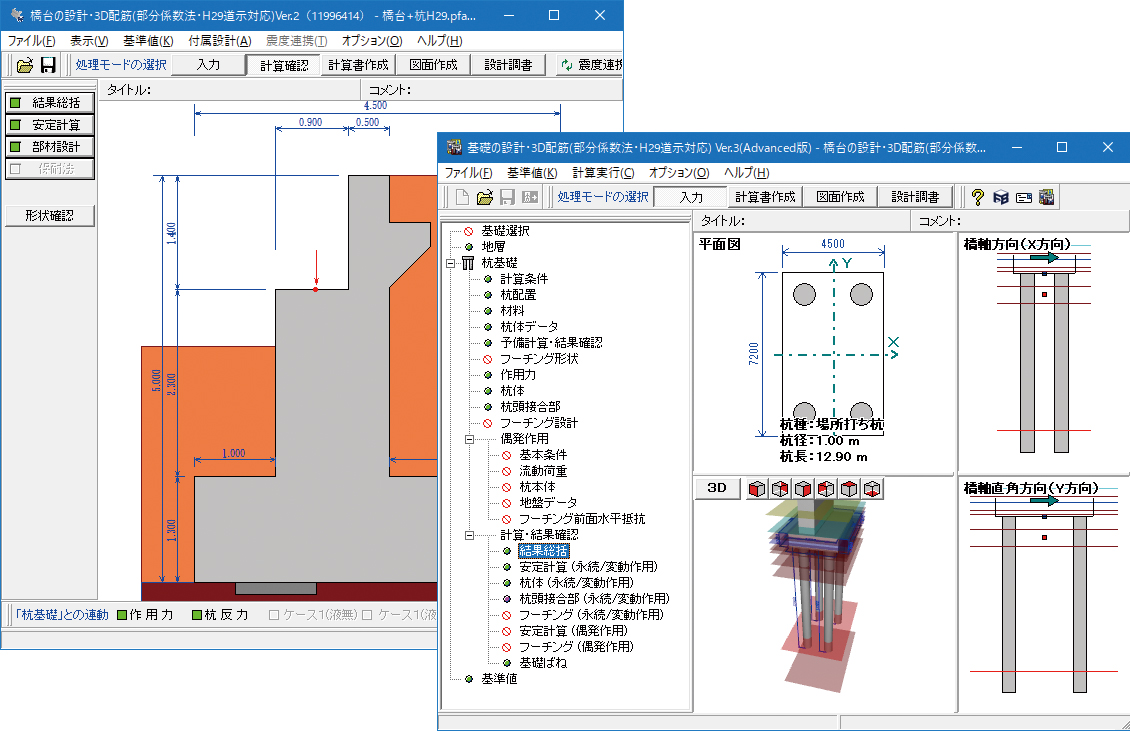
Task: Select 基礎ばね in the foundation tree
Action: tap(543, 663)
